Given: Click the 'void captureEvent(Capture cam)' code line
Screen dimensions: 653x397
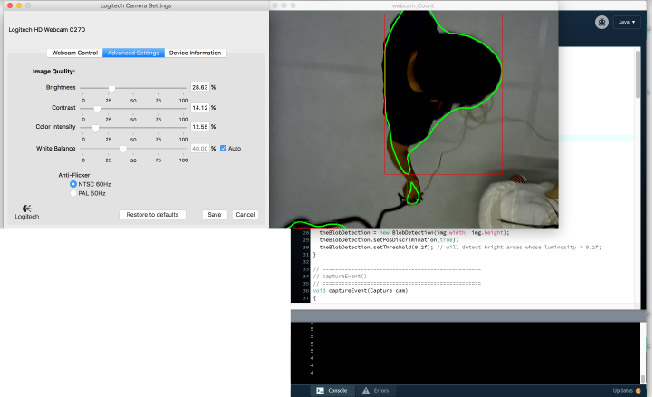Looking at the screenshot, I should tap(360, 291).
